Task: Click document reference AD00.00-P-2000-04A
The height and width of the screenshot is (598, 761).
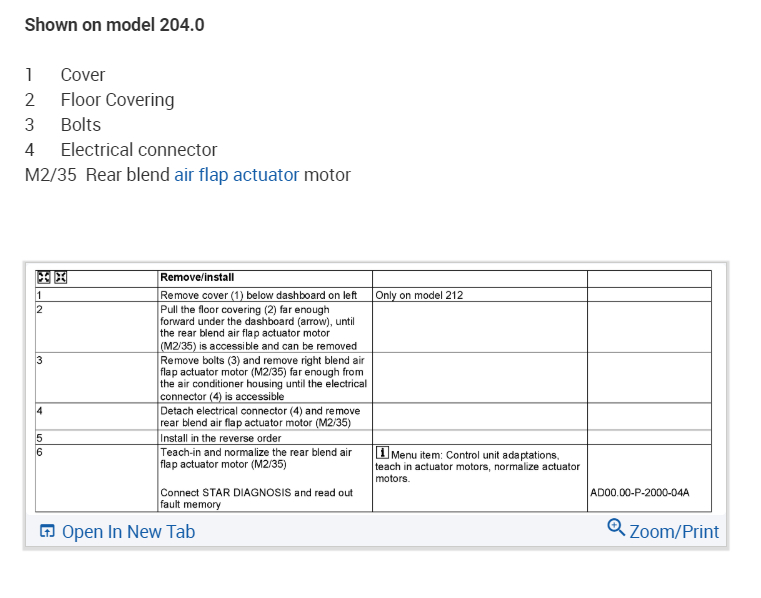Action: coord(640,493)
